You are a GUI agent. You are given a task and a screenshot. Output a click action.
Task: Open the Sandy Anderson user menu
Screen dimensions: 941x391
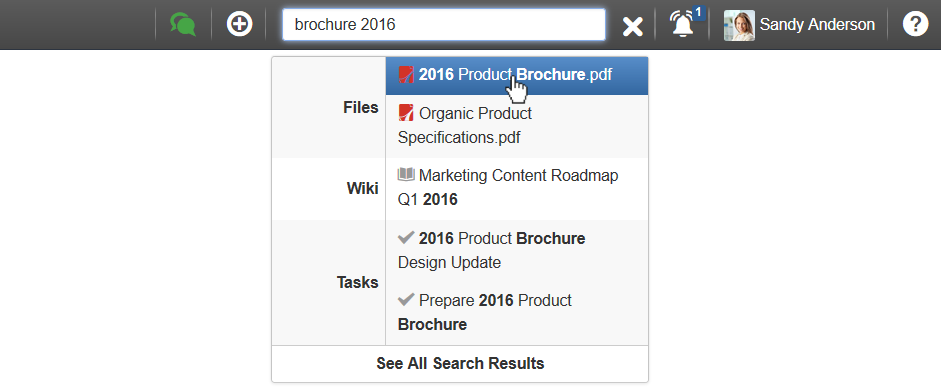point(799,25)
